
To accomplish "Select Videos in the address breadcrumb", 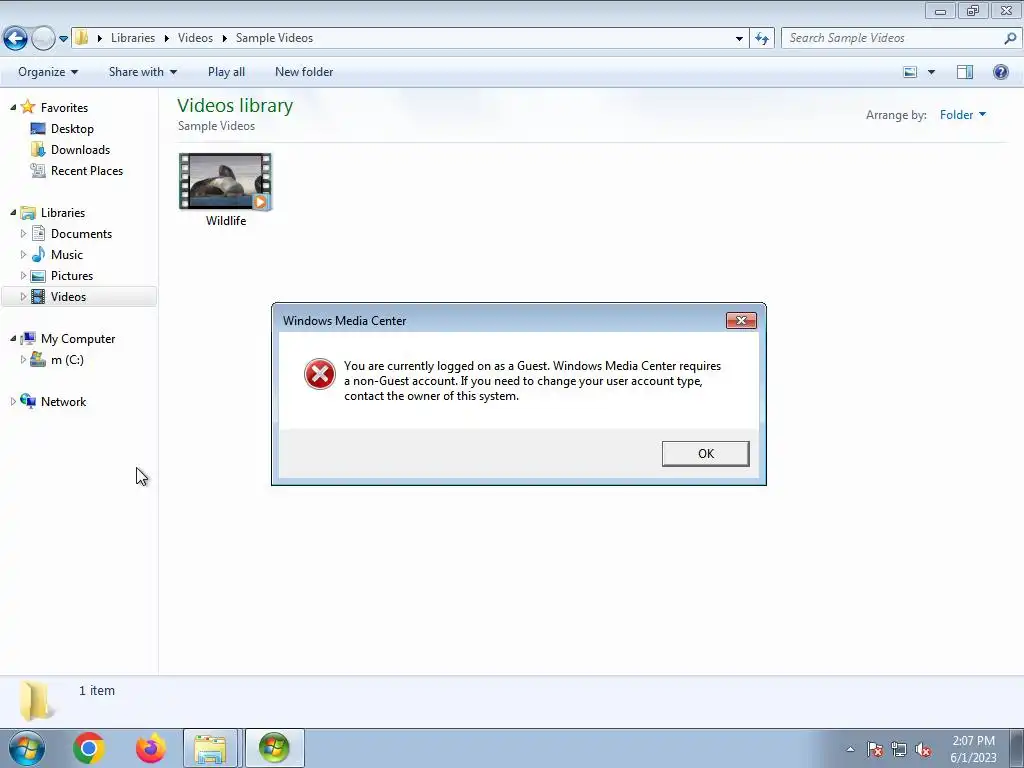I will (x=195, y=38).
